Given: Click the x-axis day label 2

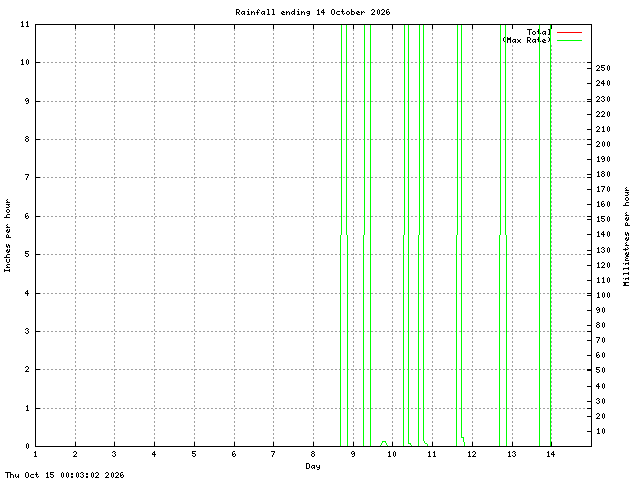Looking at the screenshot, I should pos(75,454).
